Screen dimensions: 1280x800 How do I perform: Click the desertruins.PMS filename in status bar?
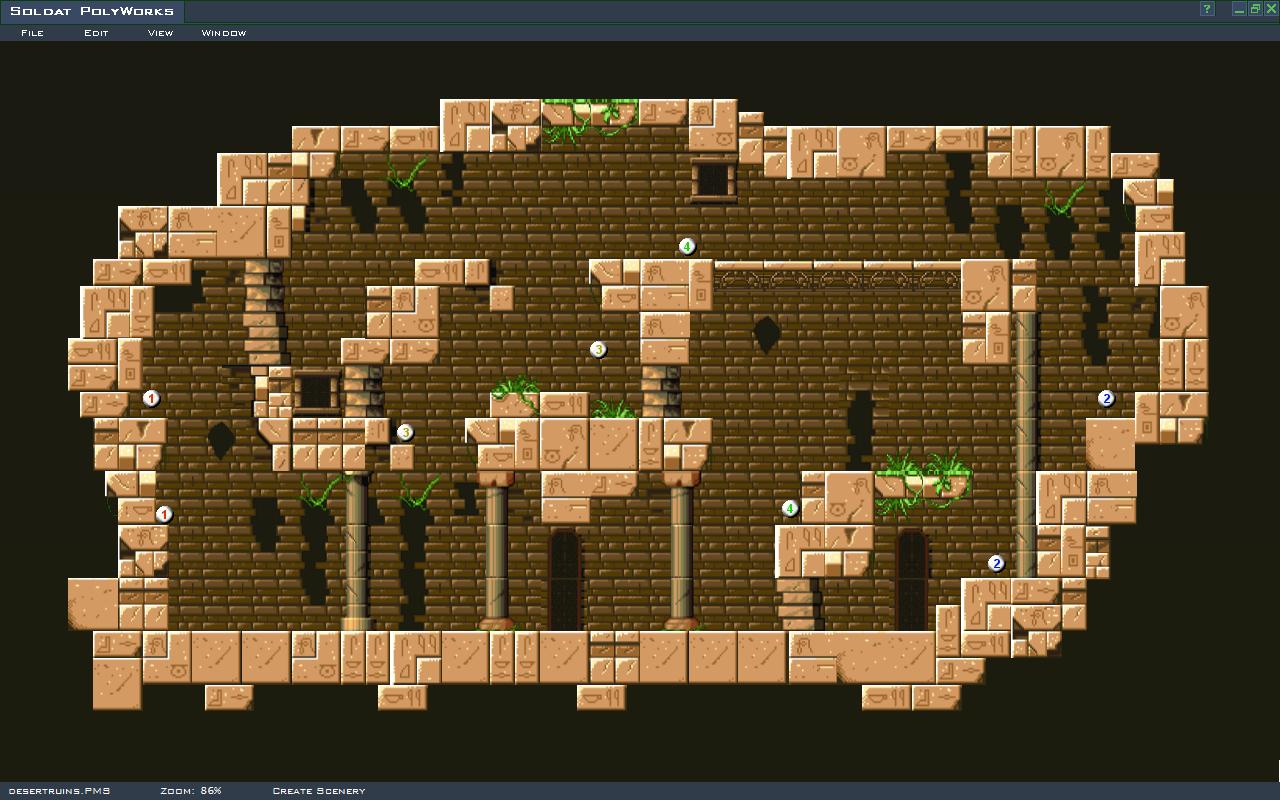58,791
